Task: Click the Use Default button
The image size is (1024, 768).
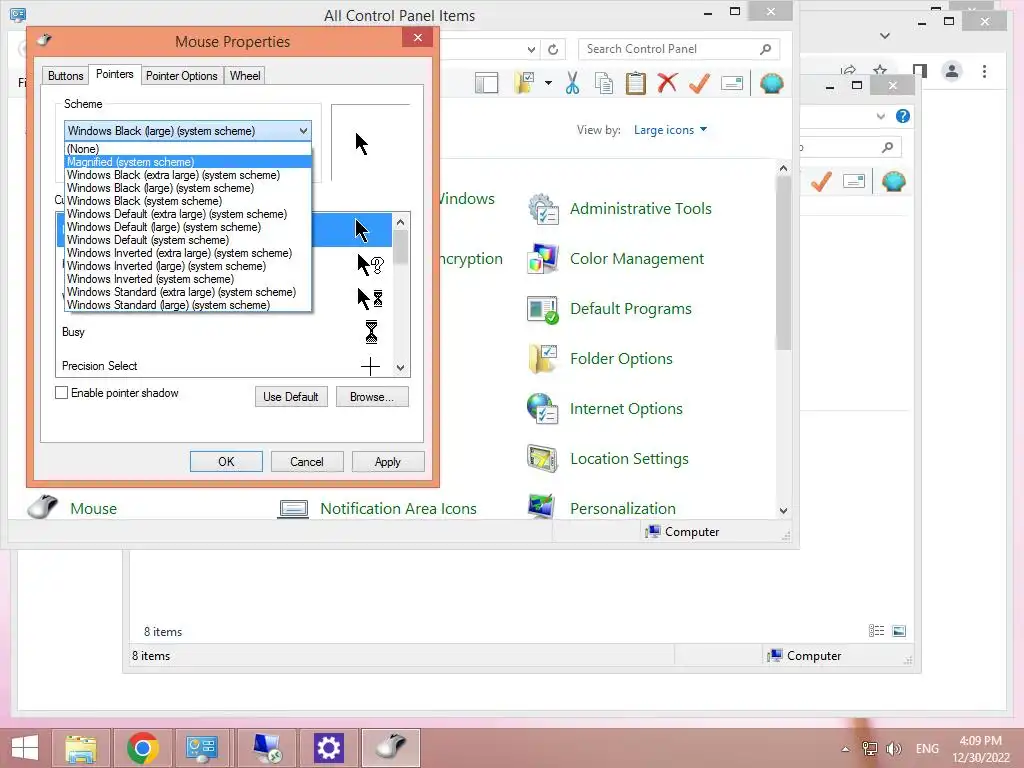Action: pos(291,396)
